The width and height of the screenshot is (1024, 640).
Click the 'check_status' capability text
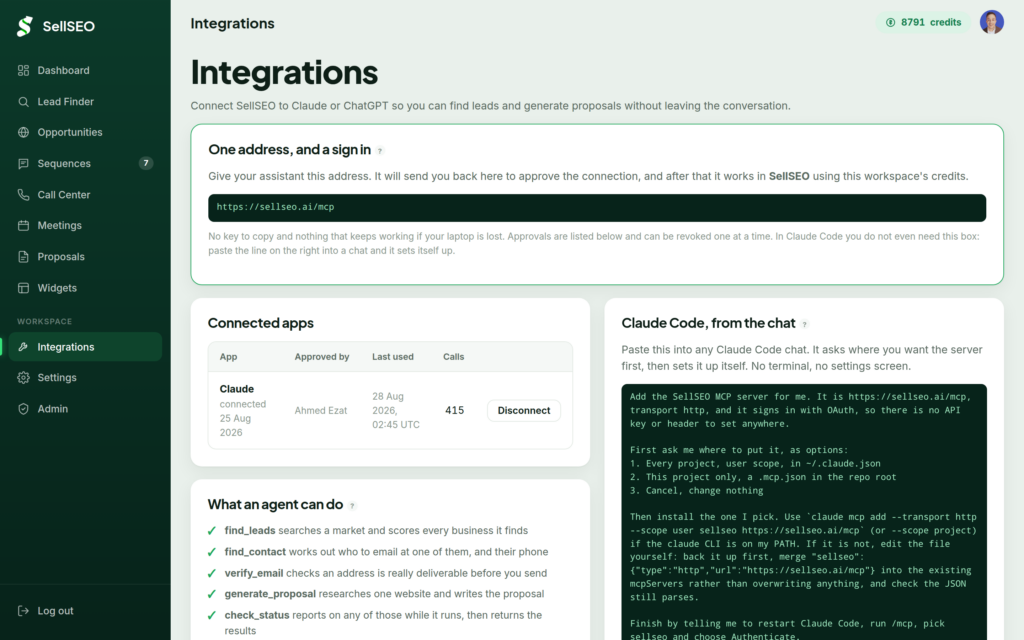(x=257, y=615)
